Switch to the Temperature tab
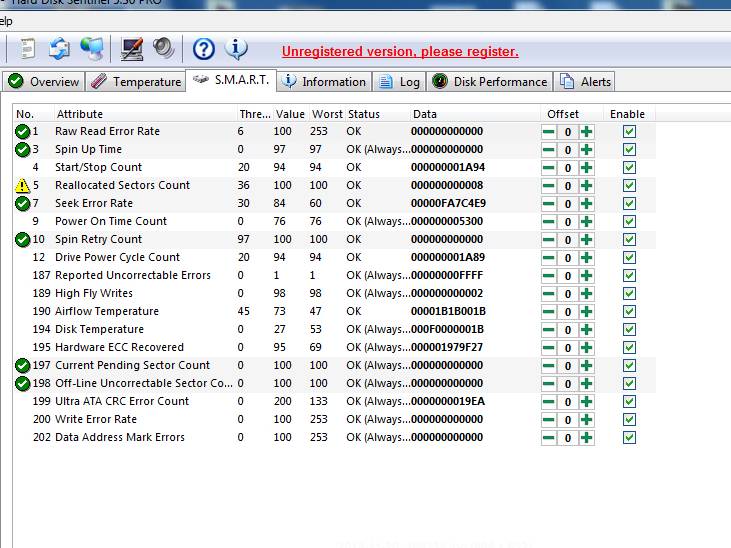The image size is (731, 548). [136, 82]
